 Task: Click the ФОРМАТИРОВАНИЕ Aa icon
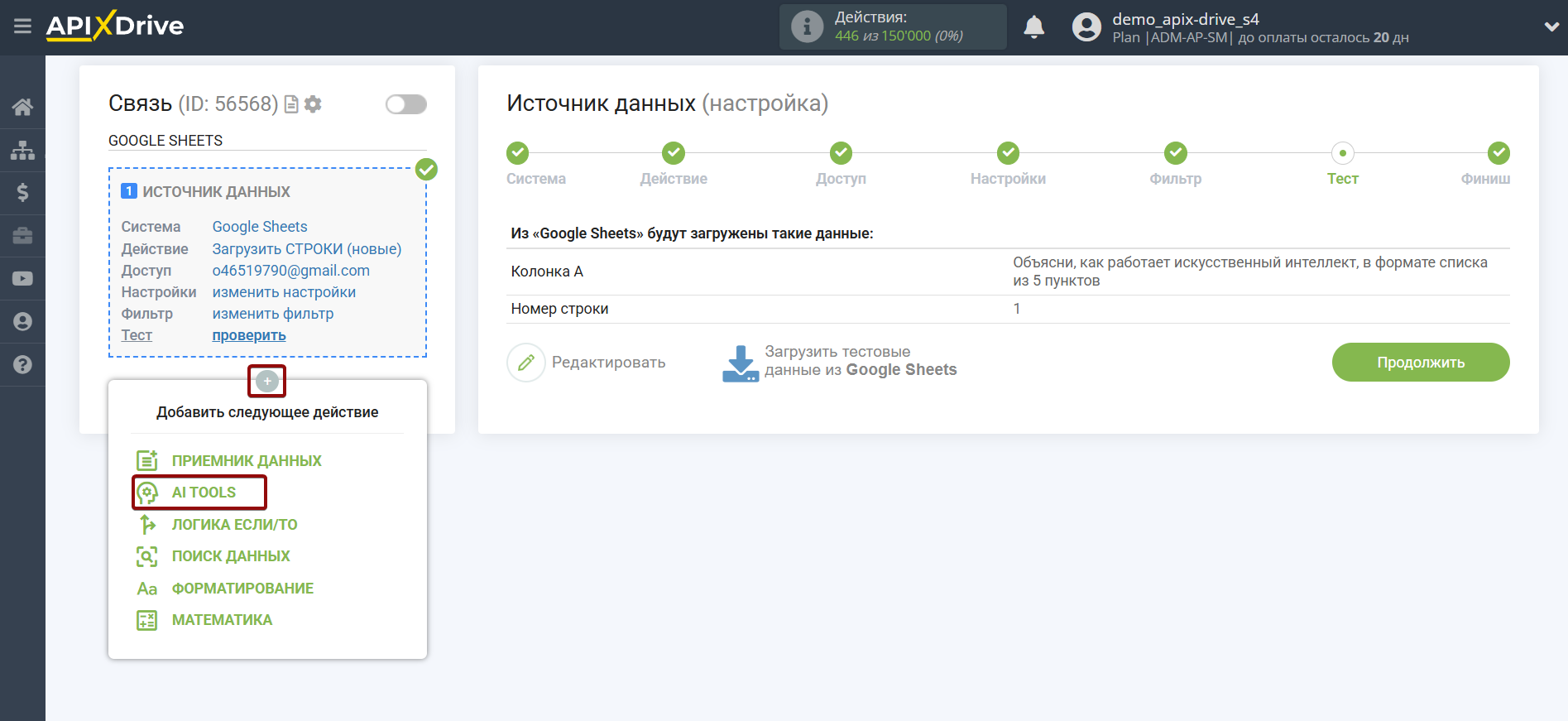click(x=147, y=589)
